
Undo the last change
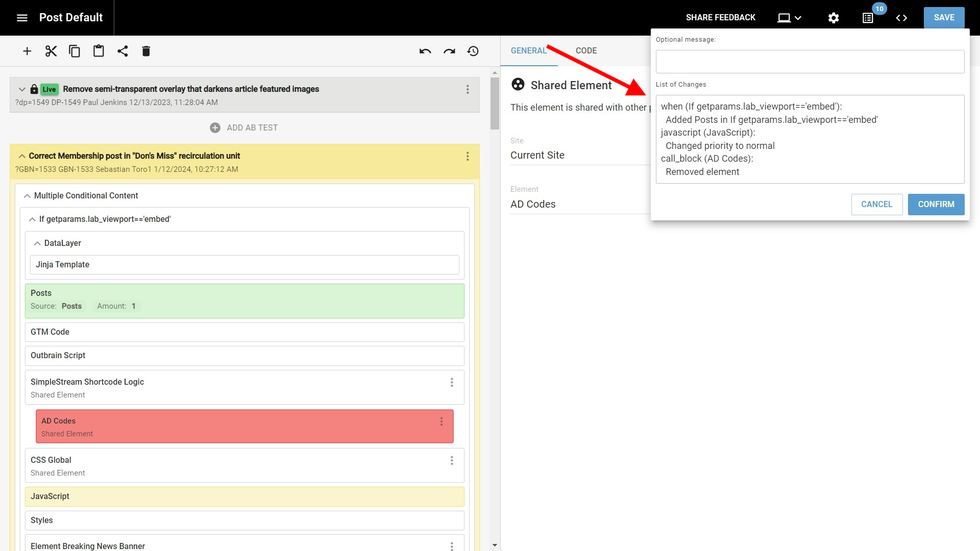(x=425, y=51)
